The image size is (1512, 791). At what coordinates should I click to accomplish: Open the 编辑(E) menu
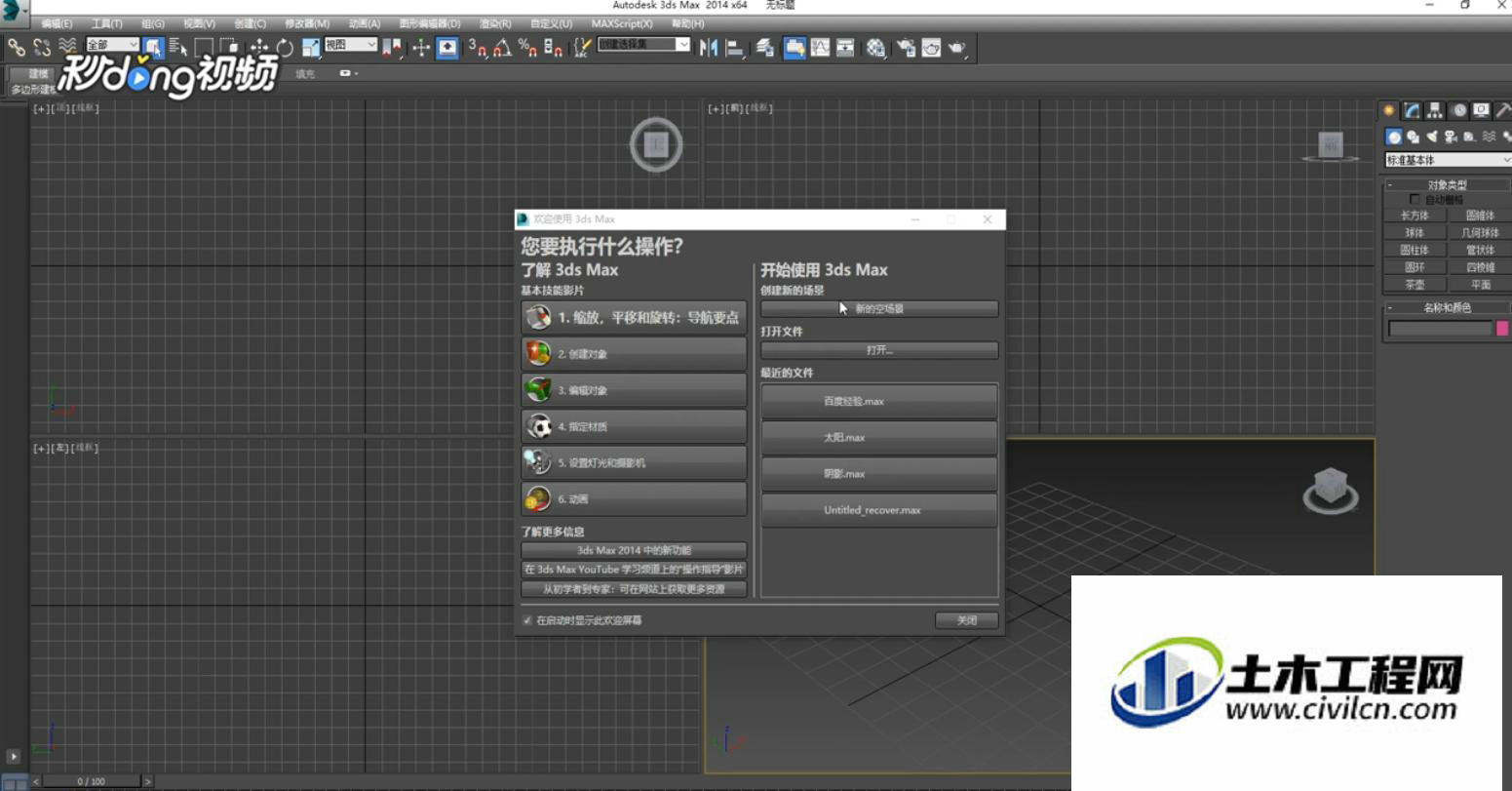(57, 23)
